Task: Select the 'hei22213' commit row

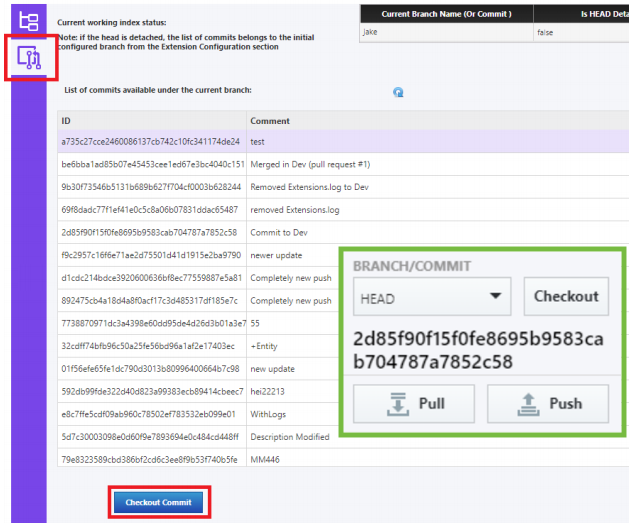Action: click(198, 392)
